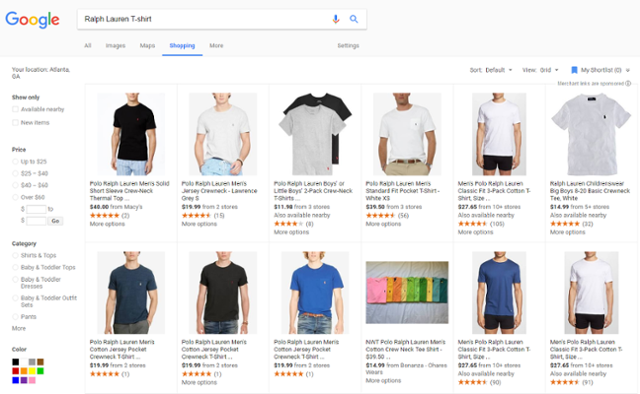
Task: Expand More under the Category list
Action: 19,328
